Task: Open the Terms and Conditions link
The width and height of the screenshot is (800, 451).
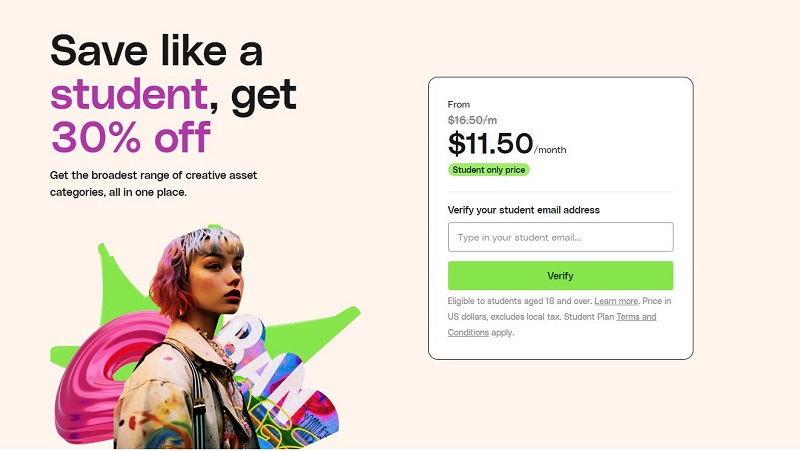Action: (x=636, y=317)
